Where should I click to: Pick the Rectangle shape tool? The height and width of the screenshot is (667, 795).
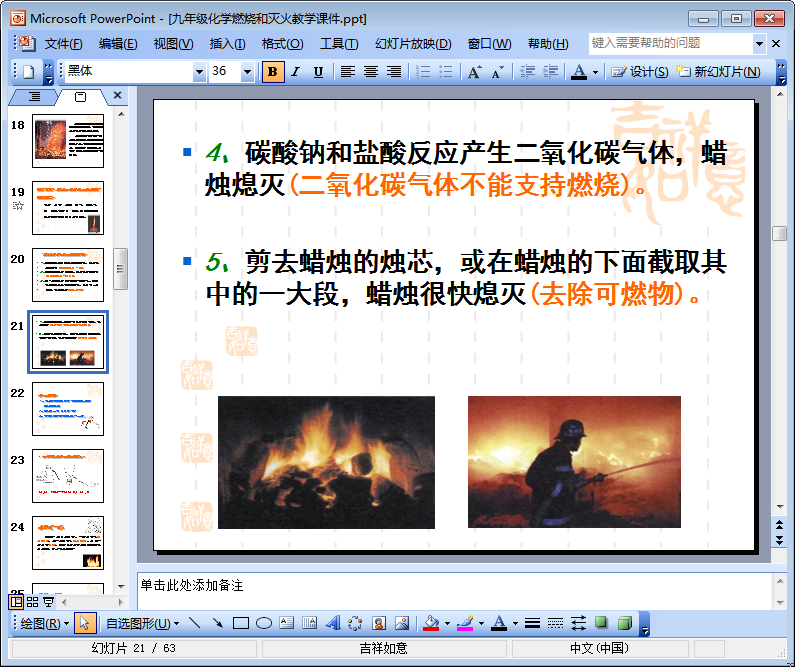click(240, 623)
